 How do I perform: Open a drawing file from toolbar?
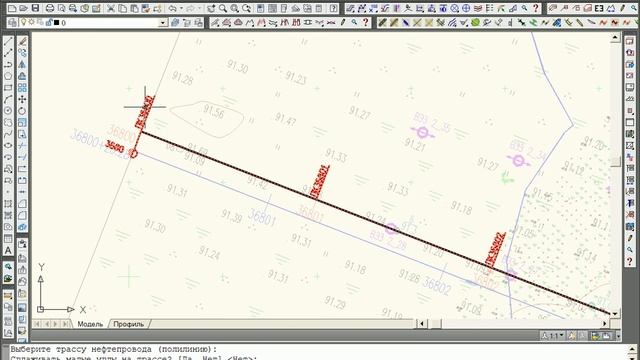[x=24, y=8]
